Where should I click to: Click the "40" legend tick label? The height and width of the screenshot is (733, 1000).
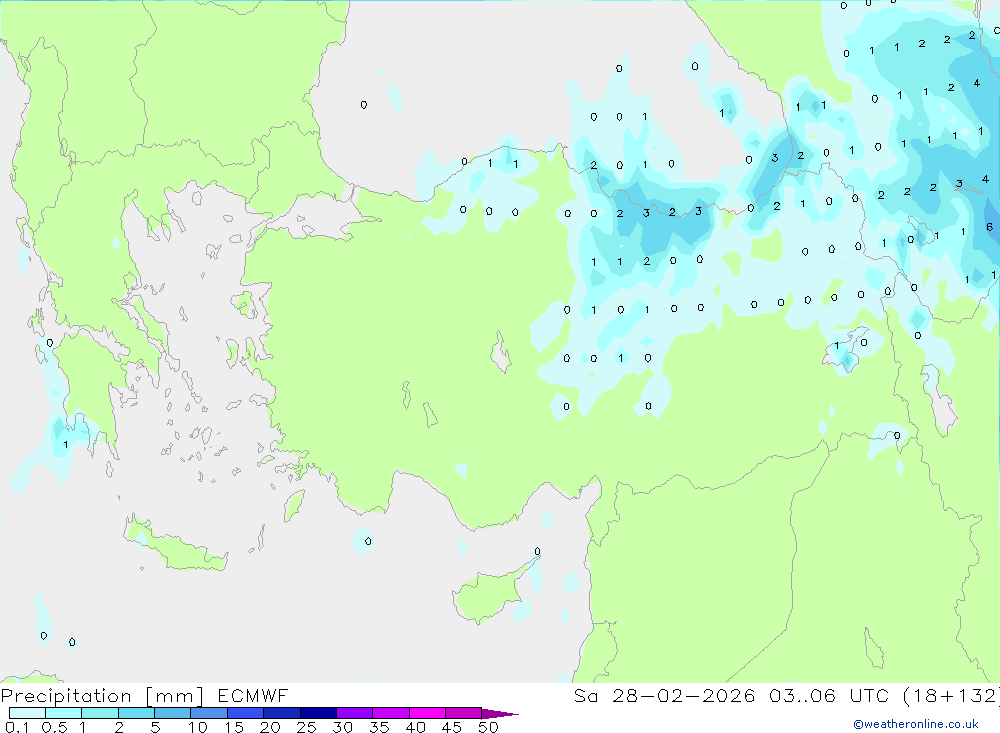(416, 727)
